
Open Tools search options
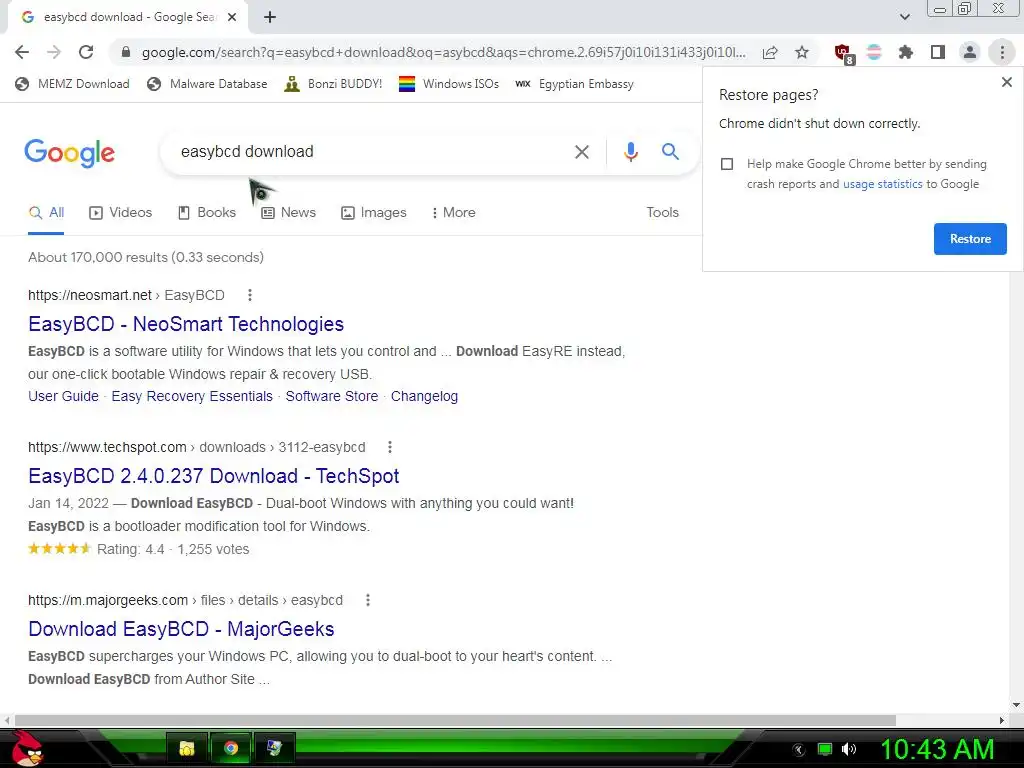pyautogui.click(x=662, y=213)
